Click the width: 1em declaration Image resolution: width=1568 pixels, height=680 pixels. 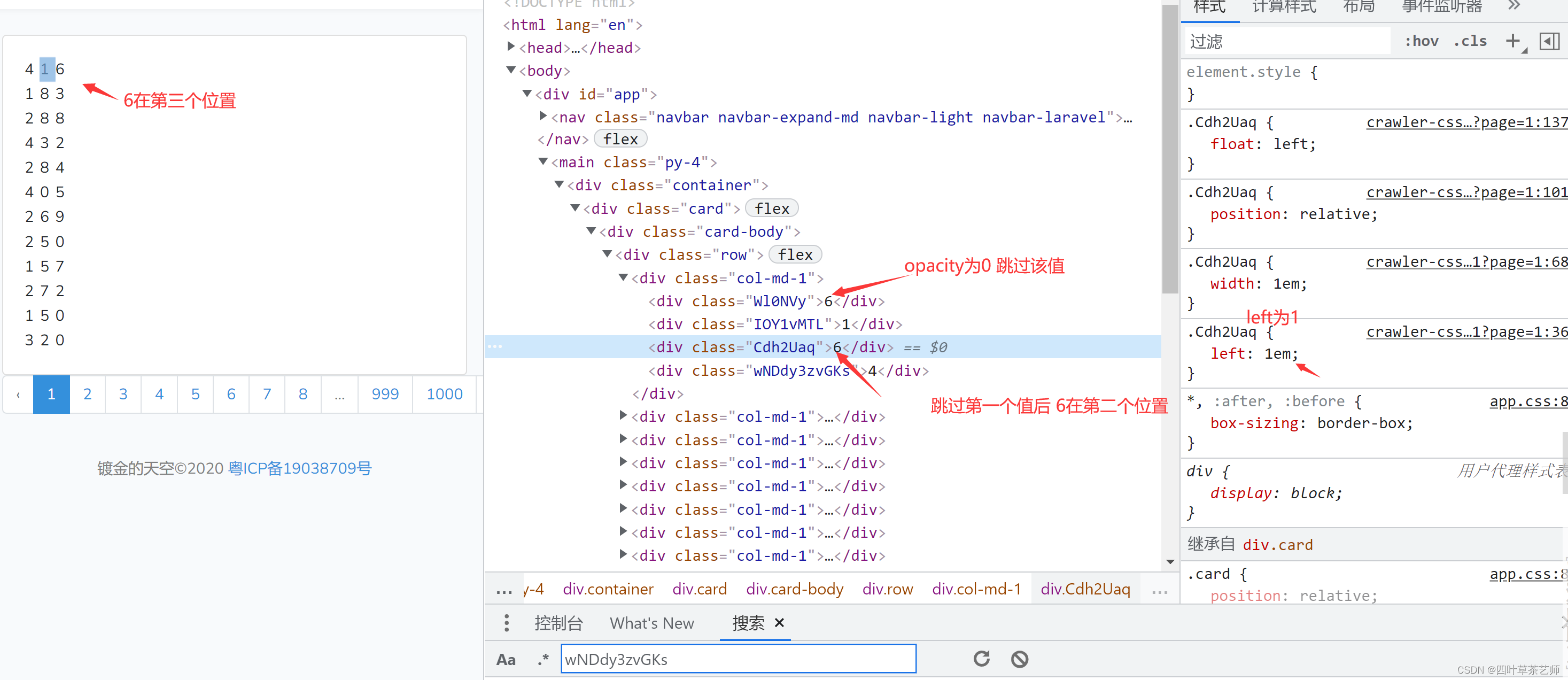(x=1257, y=283)
